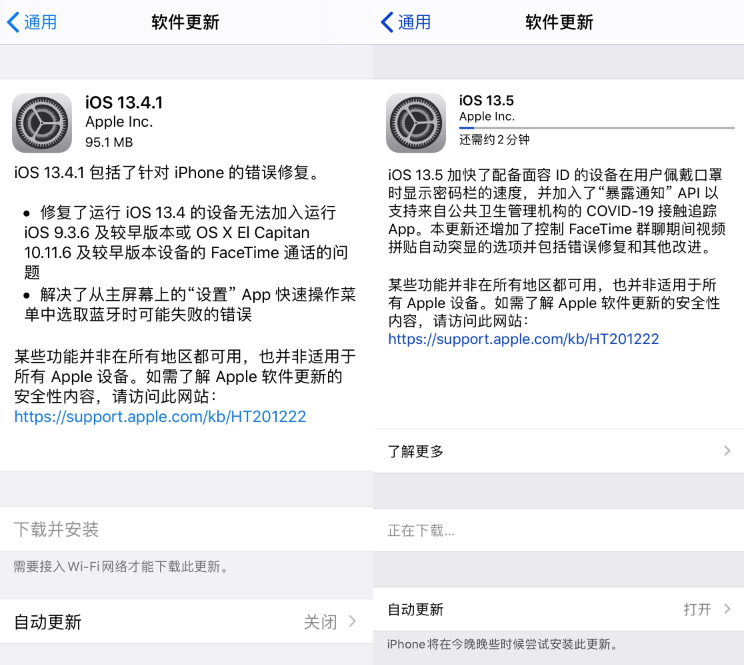The image size is (744, 665).
Task: Tap the chevron on the 了解更多 row
Action: pos(727,451)
